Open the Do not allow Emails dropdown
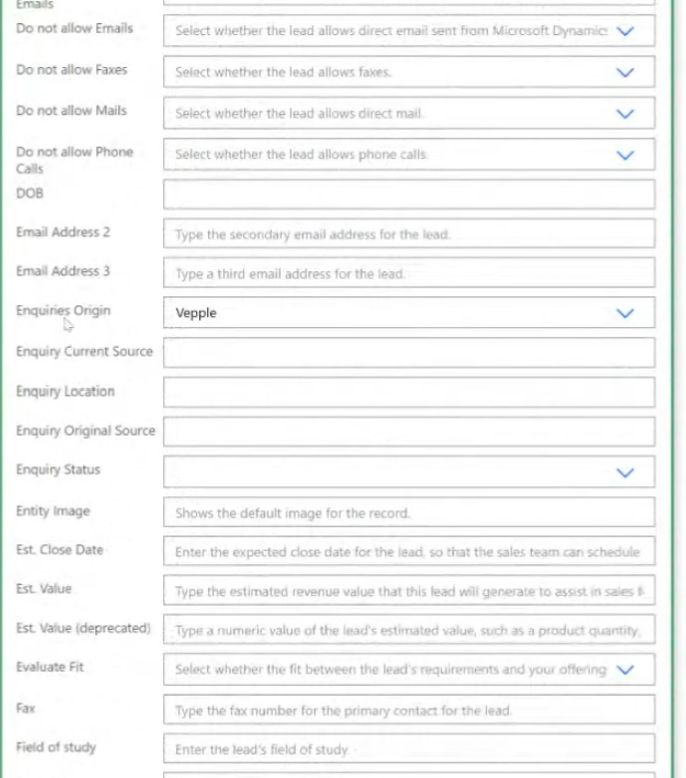 coord(409,31)
